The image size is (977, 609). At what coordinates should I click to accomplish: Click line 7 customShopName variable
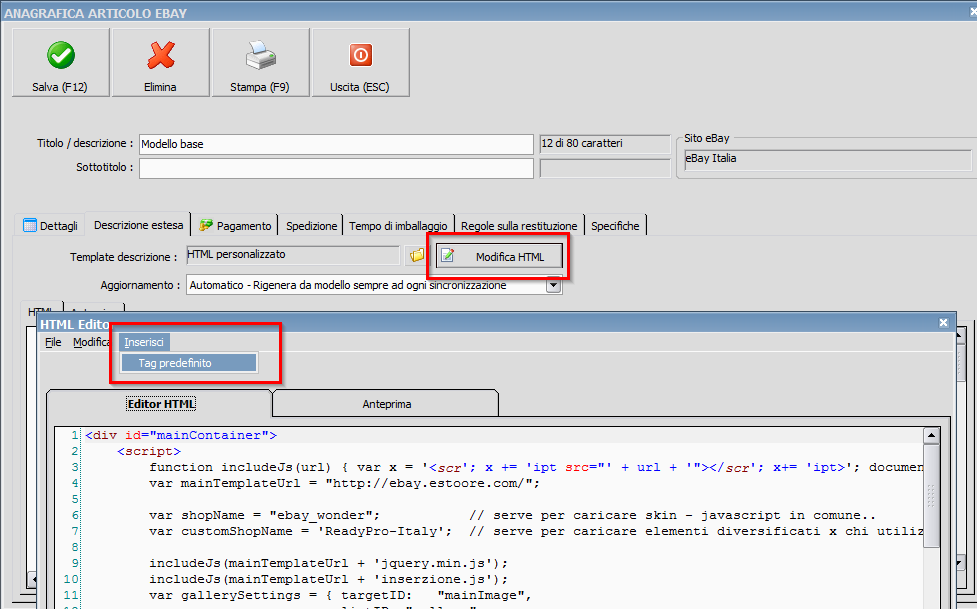coord(300,531)
